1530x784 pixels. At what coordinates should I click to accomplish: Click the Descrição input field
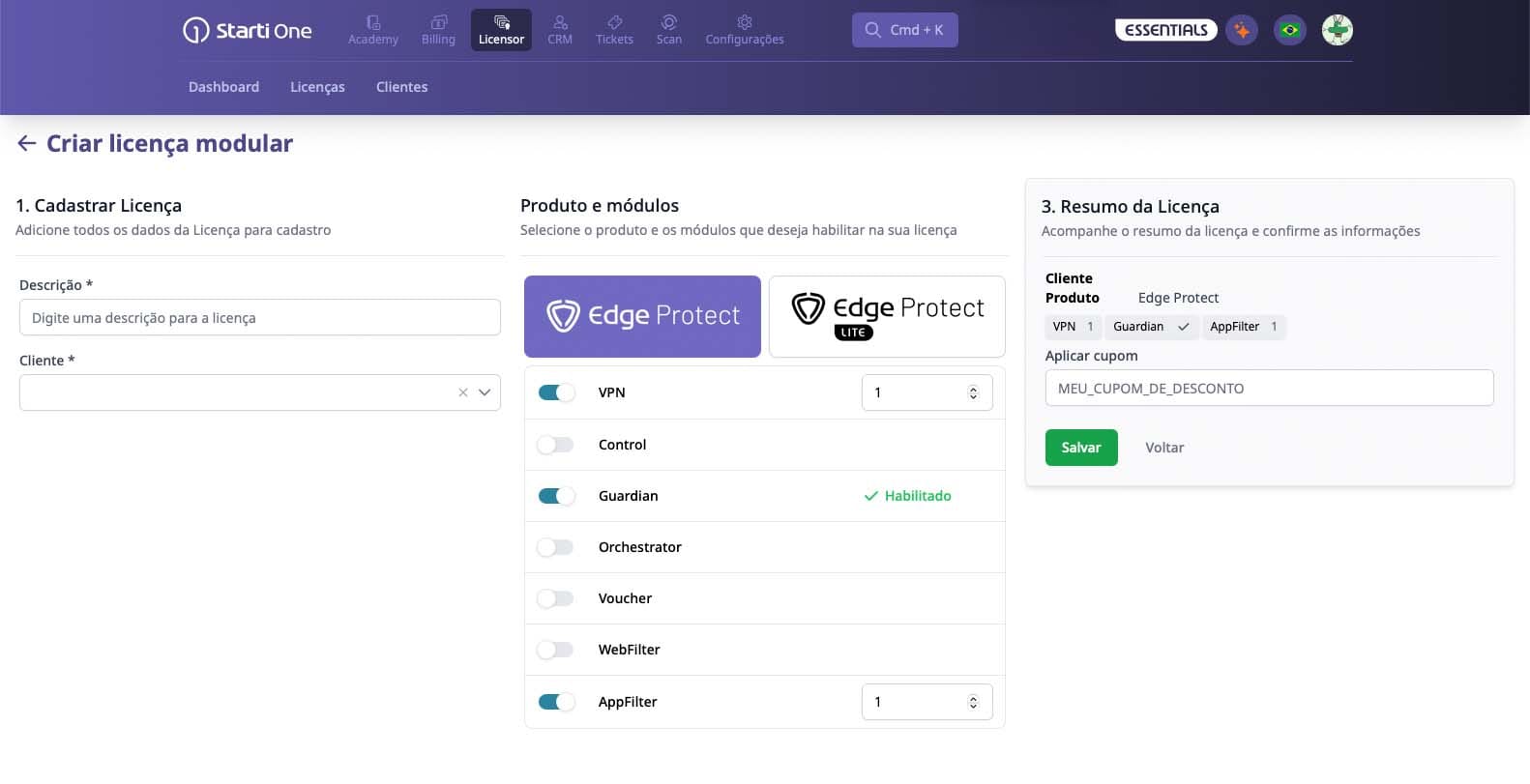260,318
